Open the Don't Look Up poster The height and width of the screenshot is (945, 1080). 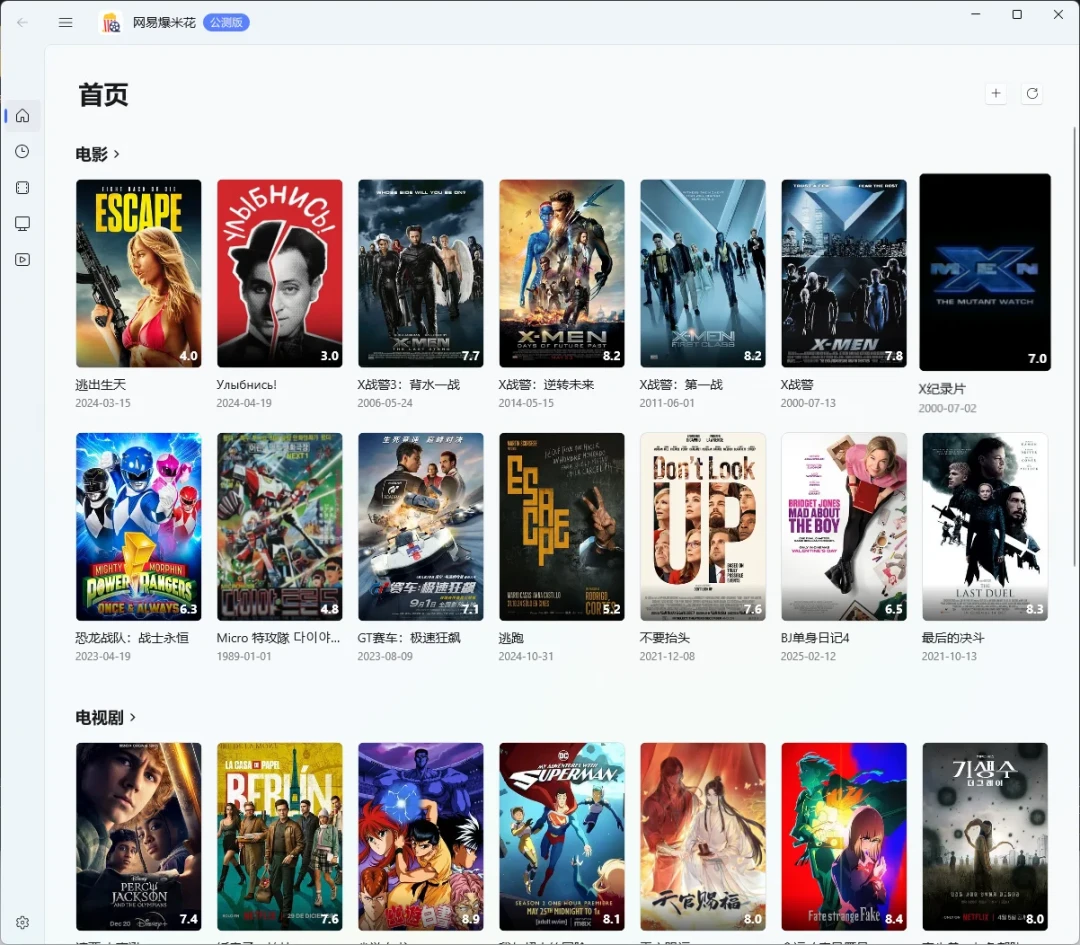(703, 527)
